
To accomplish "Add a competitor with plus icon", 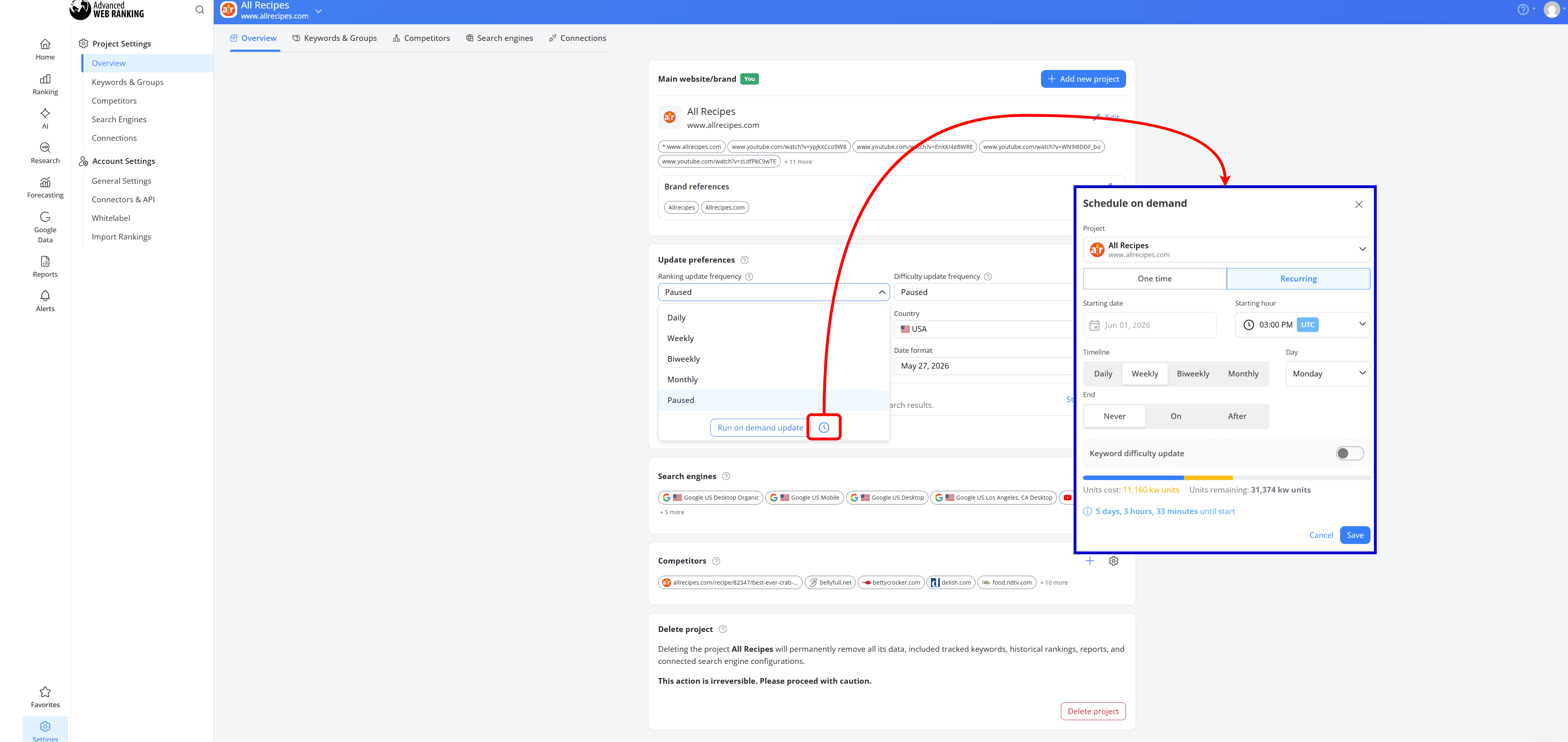I will pos(1090,561).
